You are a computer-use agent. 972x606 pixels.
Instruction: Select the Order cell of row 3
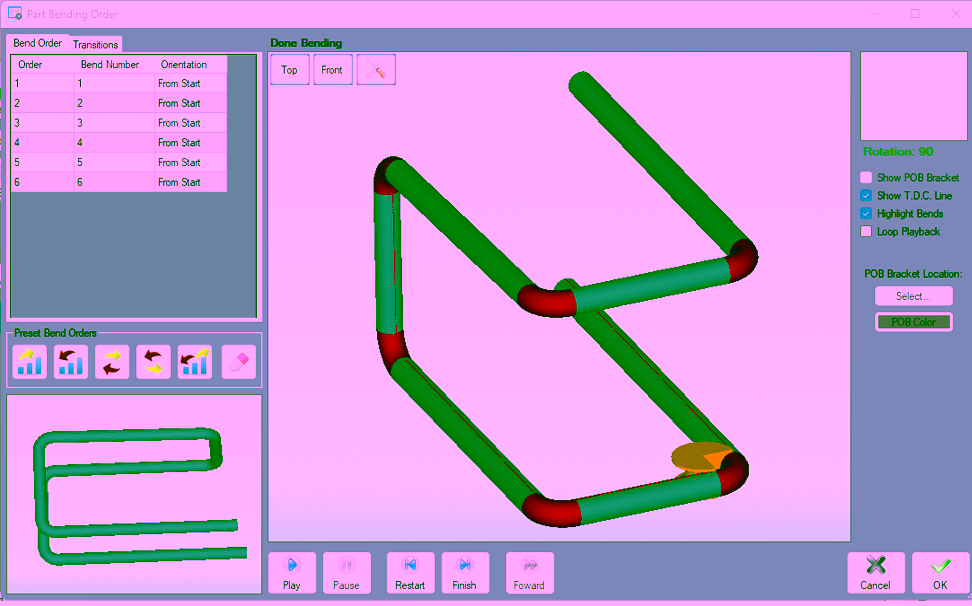[43, 123]
